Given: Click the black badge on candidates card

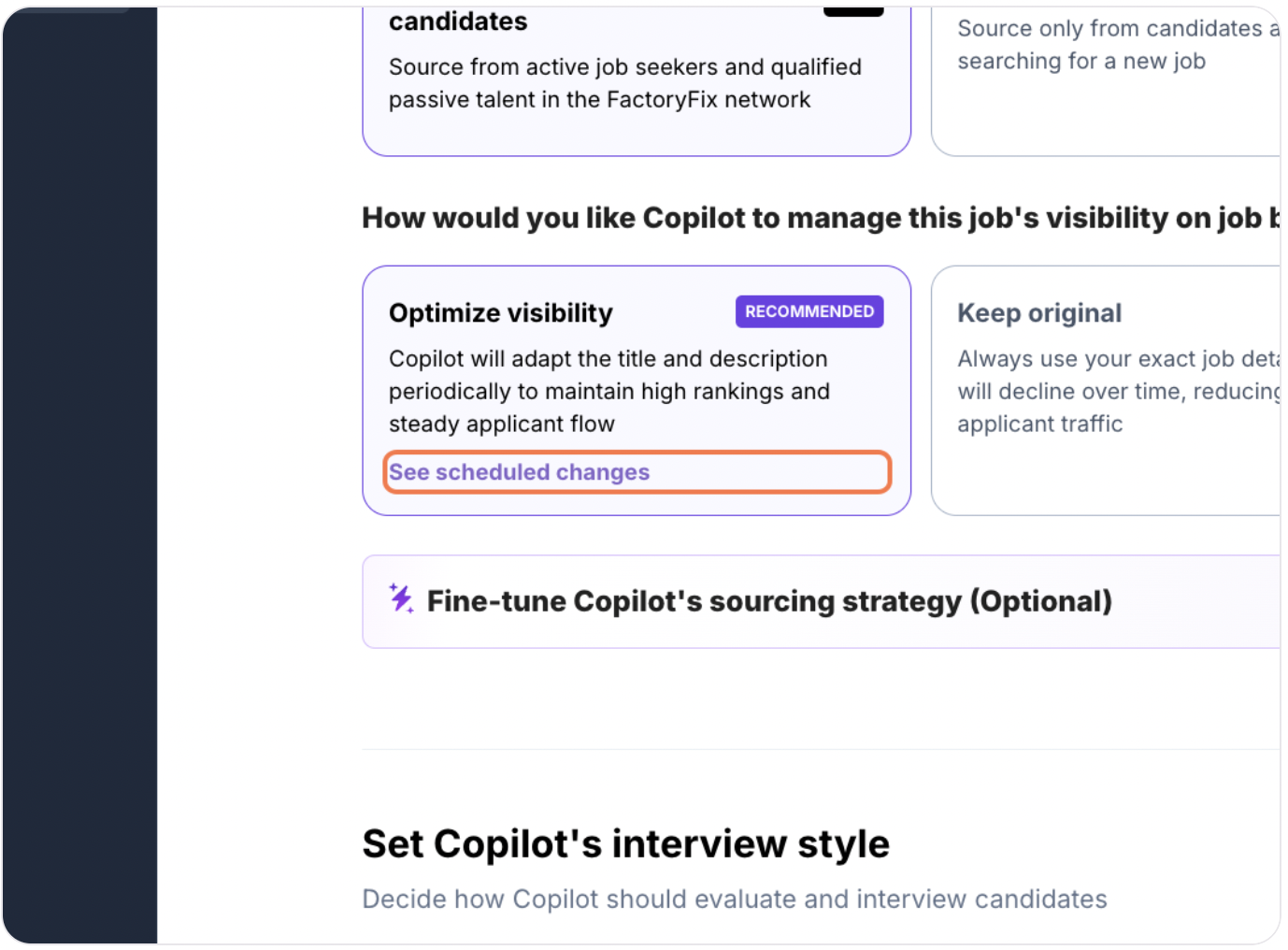Looking at the screenshot, I should point(853,11).
